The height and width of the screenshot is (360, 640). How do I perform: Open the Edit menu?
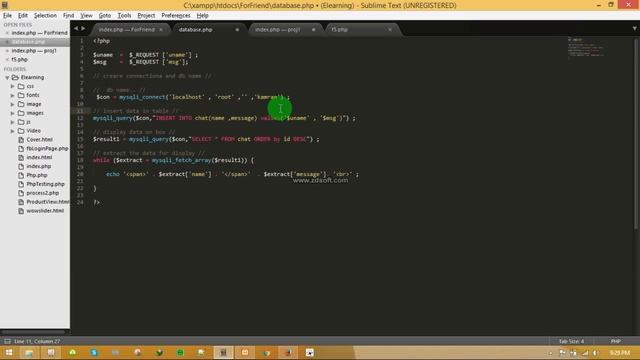[23, 16]
